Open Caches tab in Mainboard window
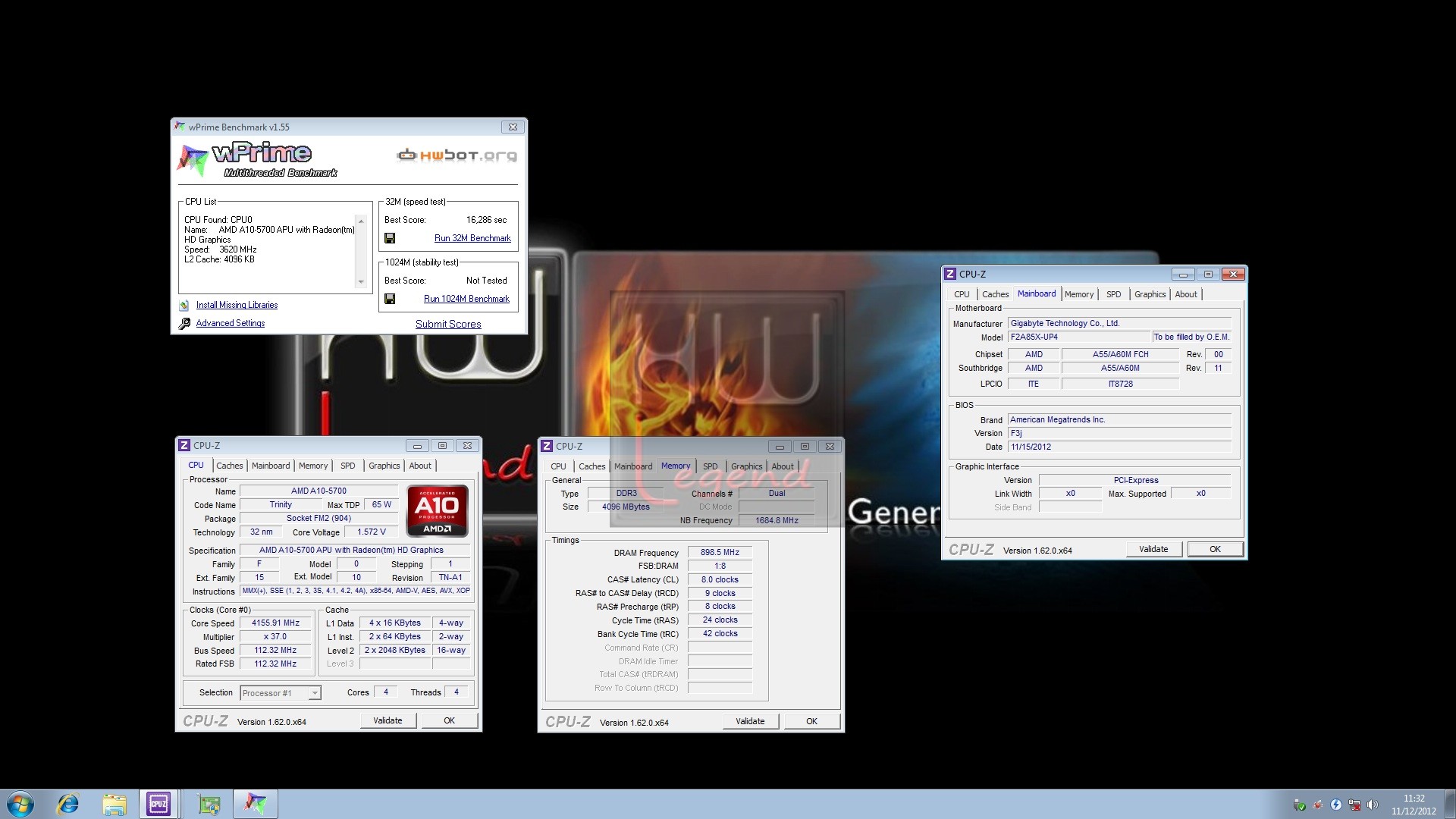 [x=995, y=294]
